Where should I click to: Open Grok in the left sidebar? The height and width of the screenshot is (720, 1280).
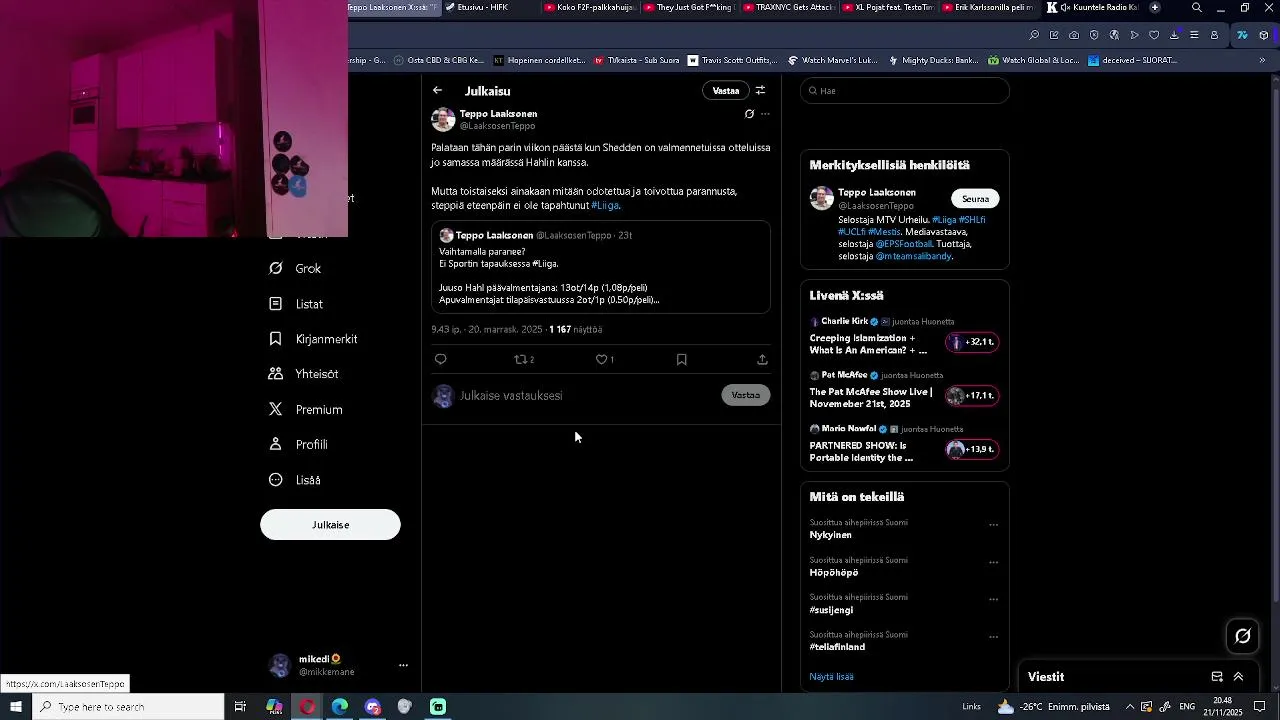295,268
